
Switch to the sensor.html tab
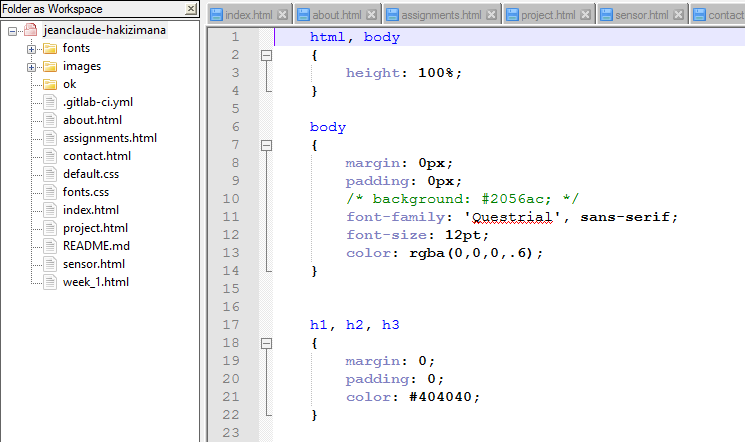pyautogui.click(x=642, y=15)
